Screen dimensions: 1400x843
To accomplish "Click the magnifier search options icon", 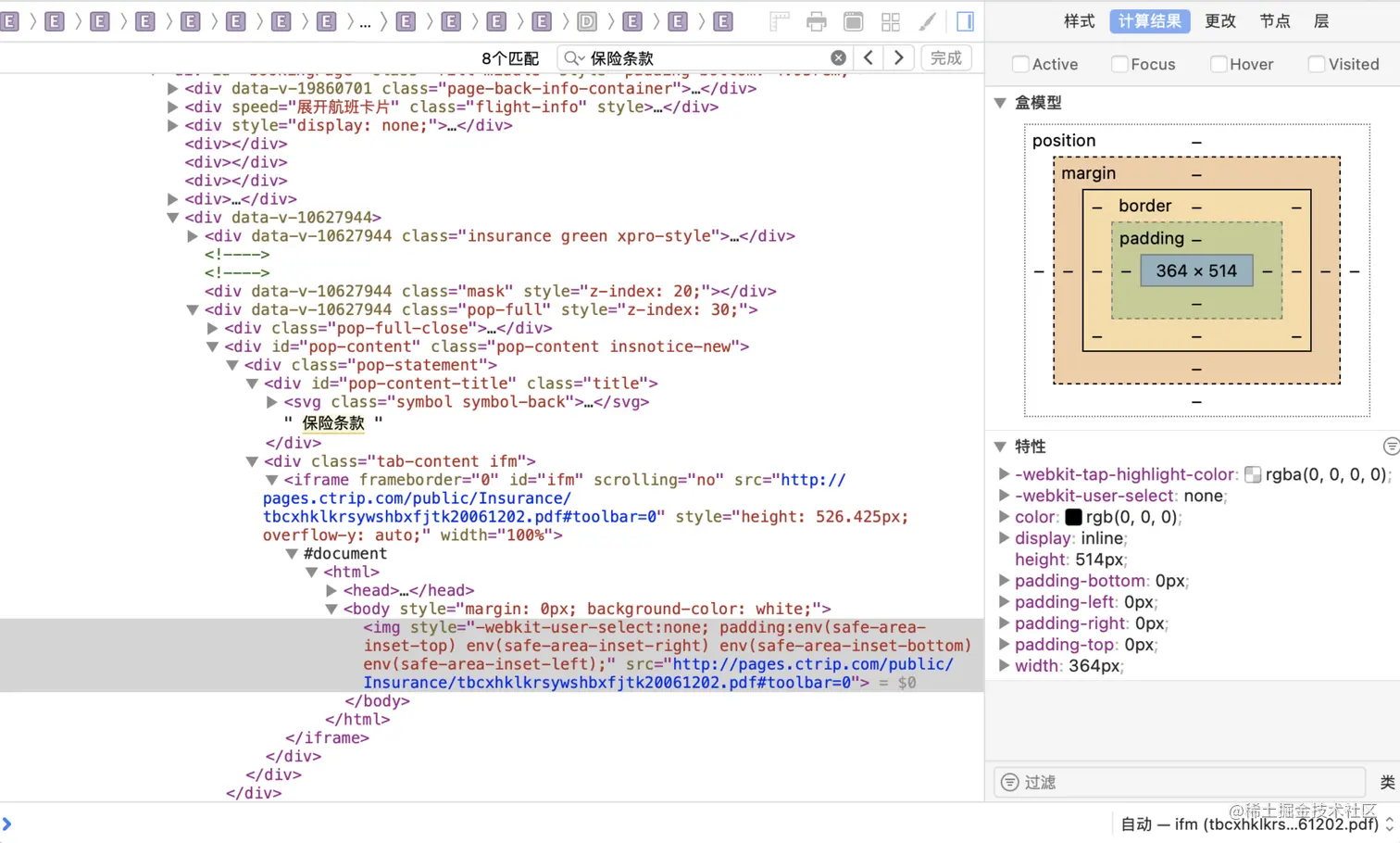I will [x=574, y=58].
